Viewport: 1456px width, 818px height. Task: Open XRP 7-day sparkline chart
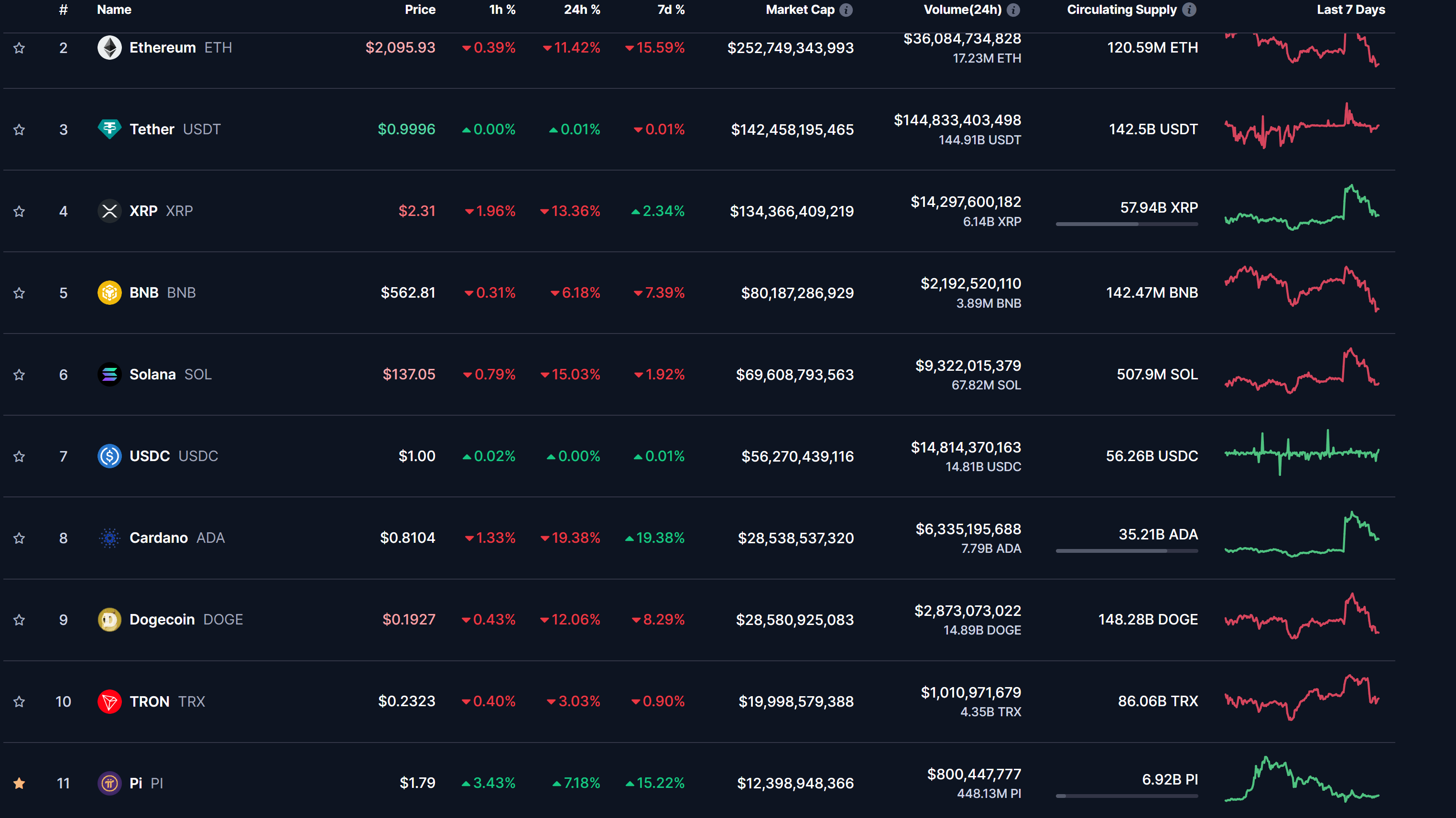point(1302,207)
